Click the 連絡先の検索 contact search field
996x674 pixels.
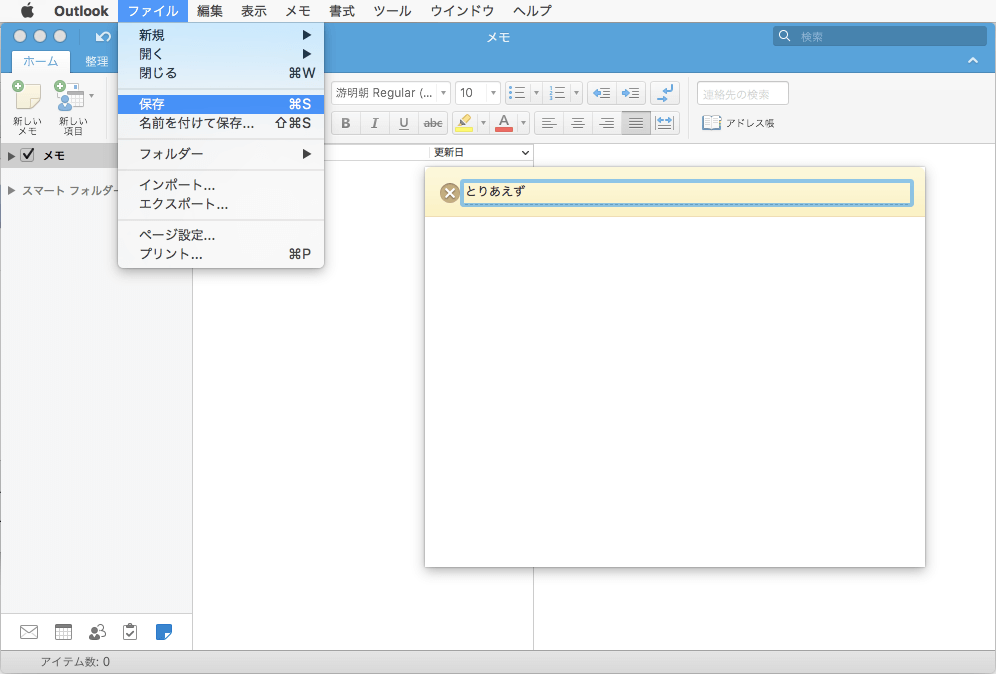(x=743, y=93)
